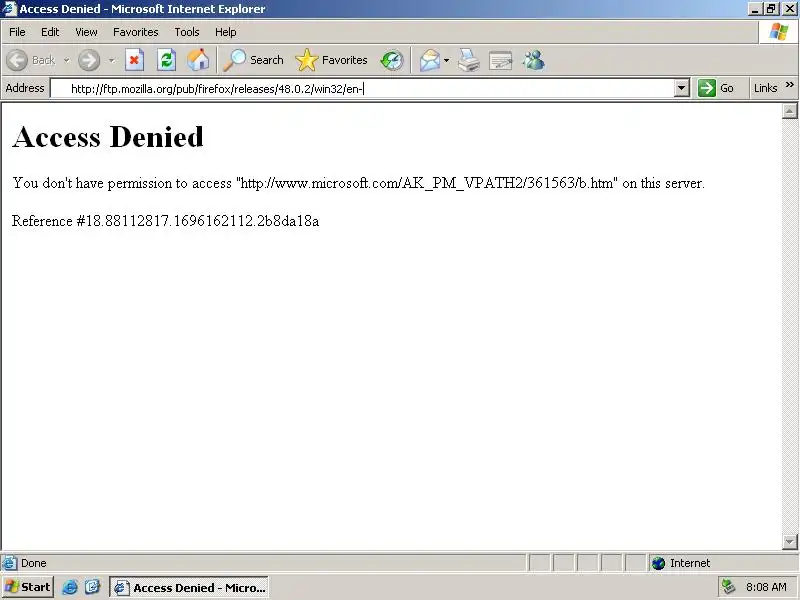The image size is (800, 600).
Task: Click the Edit page toolbar icon
Action: coord(501,60)
